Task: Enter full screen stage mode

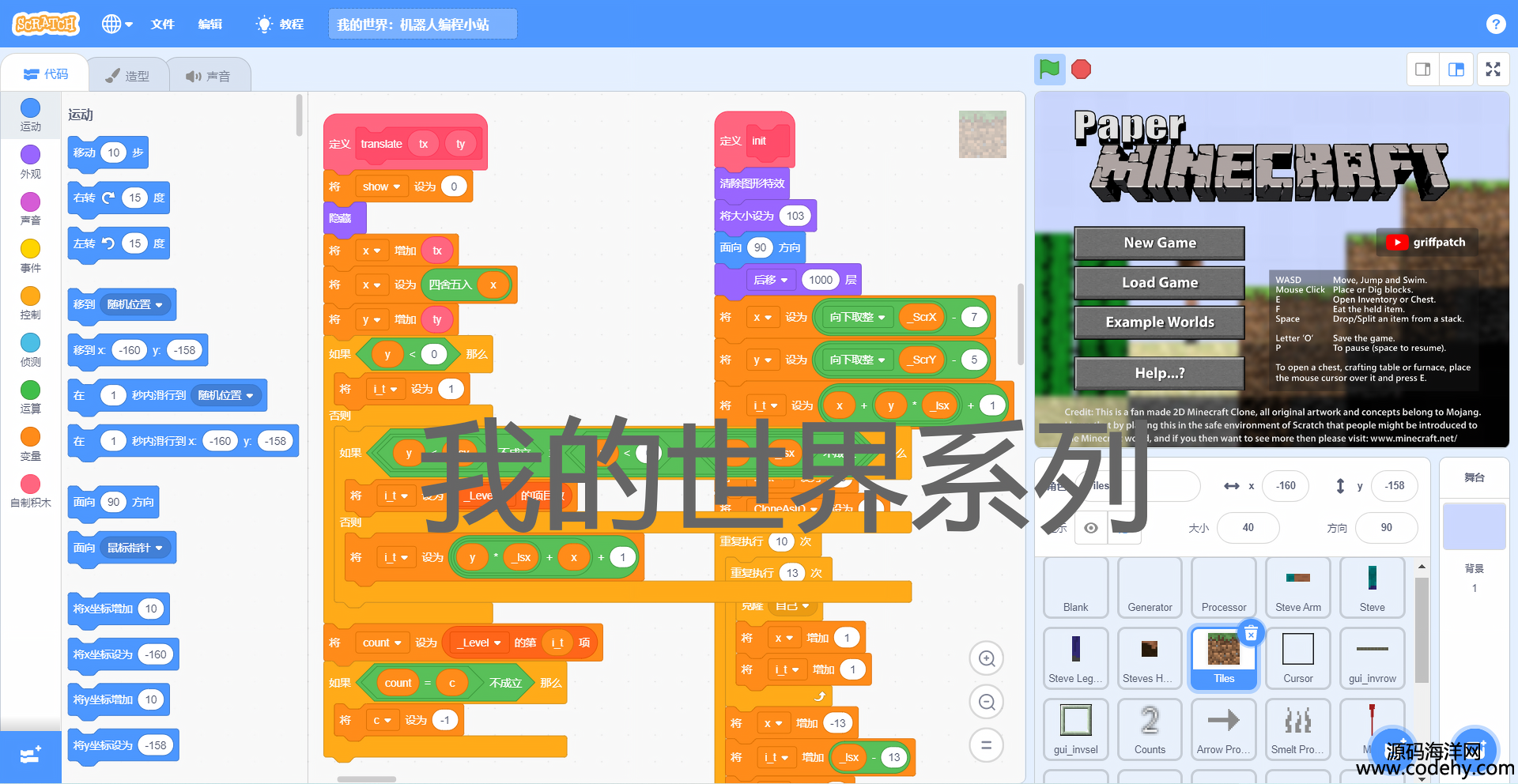Action: click(x=1493, y=70)
